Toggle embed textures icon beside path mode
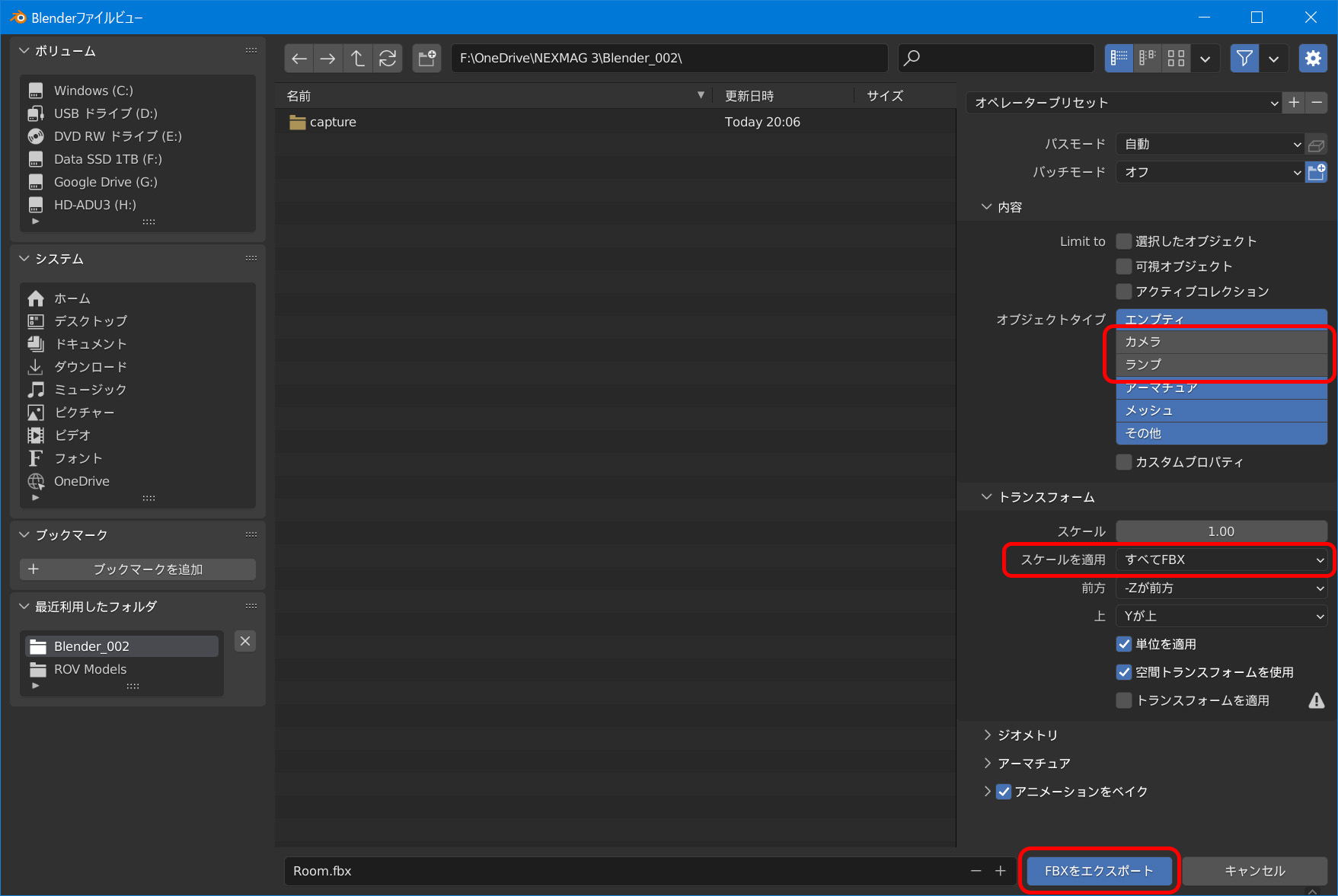The height and width of the screenshot is (896, 1338). (x=1317, y=145)
